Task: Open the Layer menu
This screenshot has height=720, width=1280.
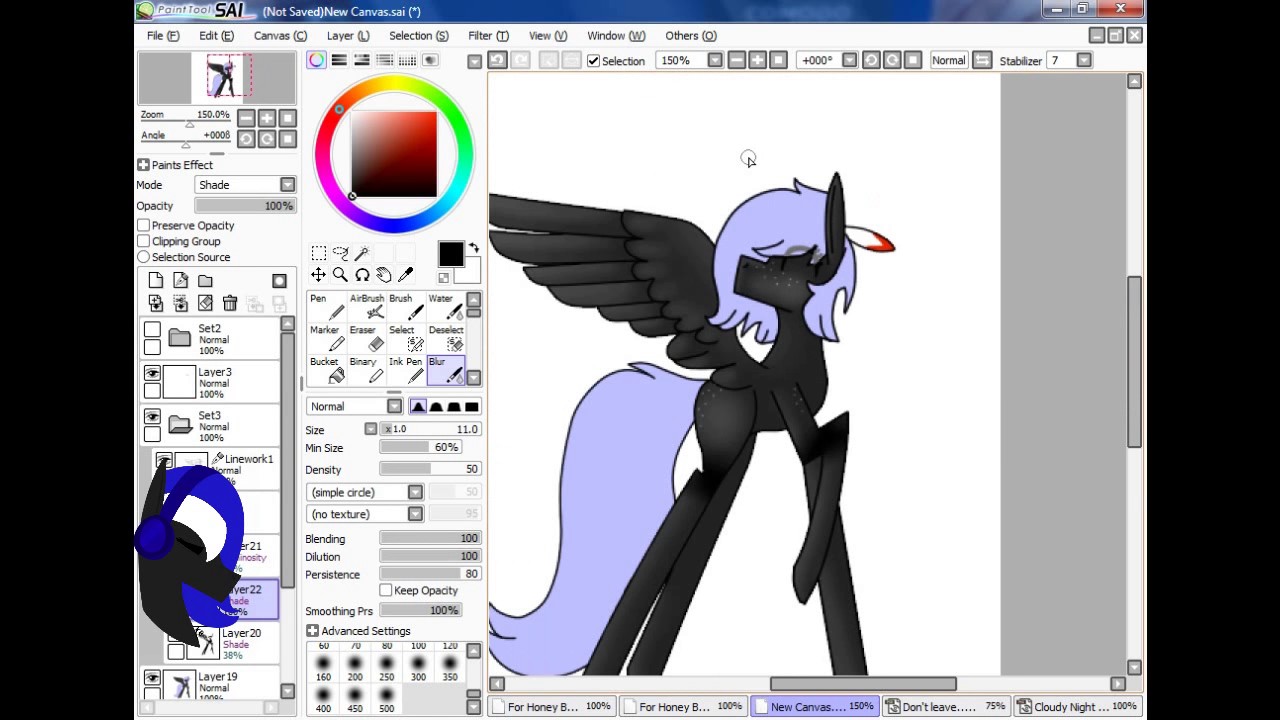Action: click(348, 36)
